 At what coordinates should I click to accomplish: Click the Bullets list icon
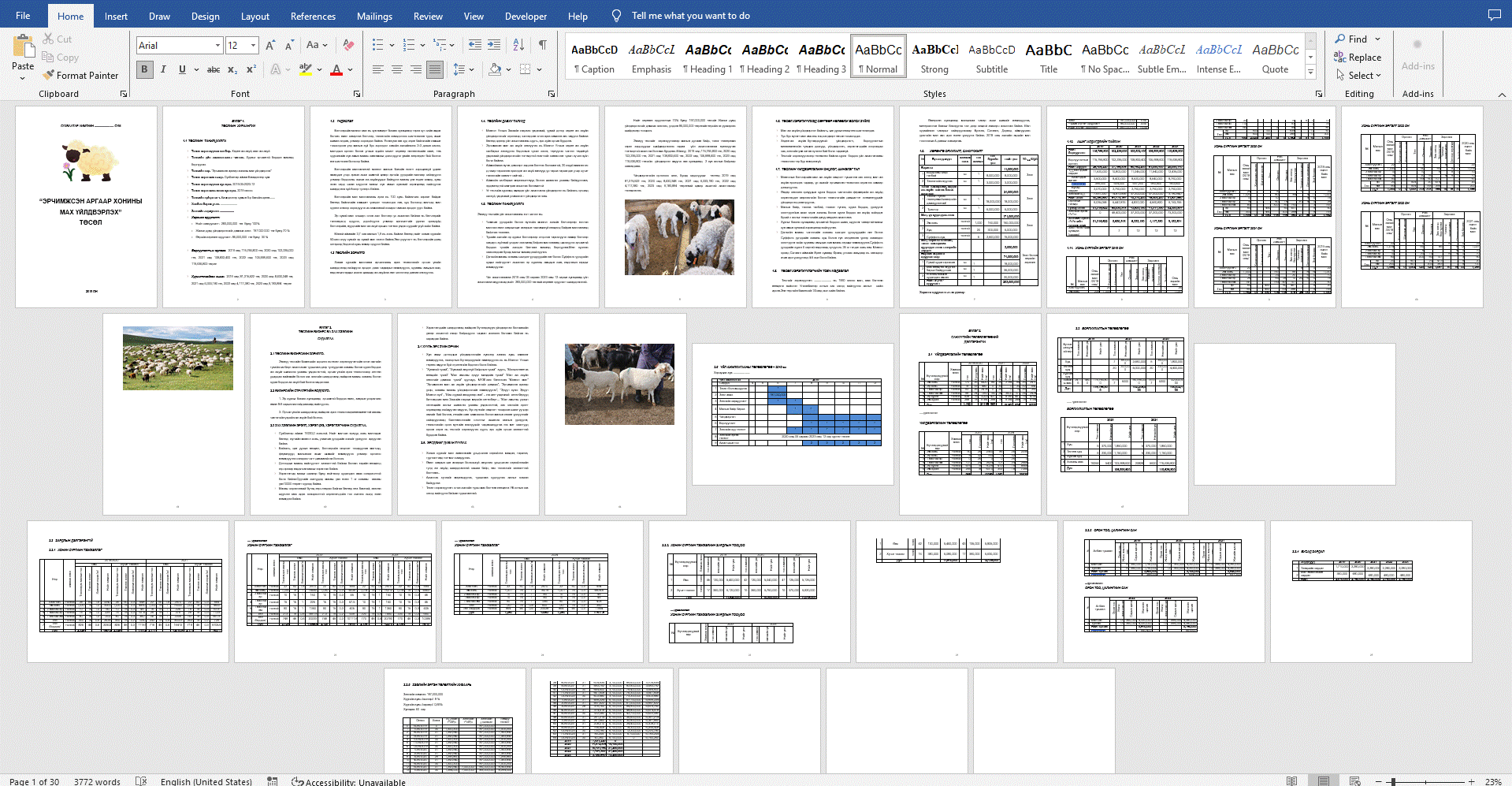click(377, 45)
